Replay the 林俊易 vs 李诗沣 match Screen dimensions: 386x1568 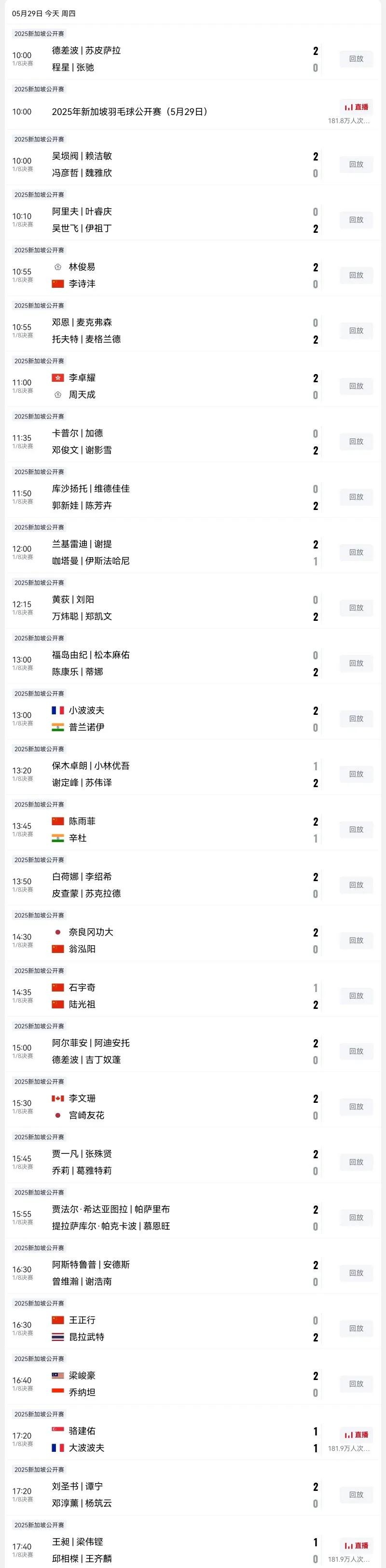tap(356, 275)
